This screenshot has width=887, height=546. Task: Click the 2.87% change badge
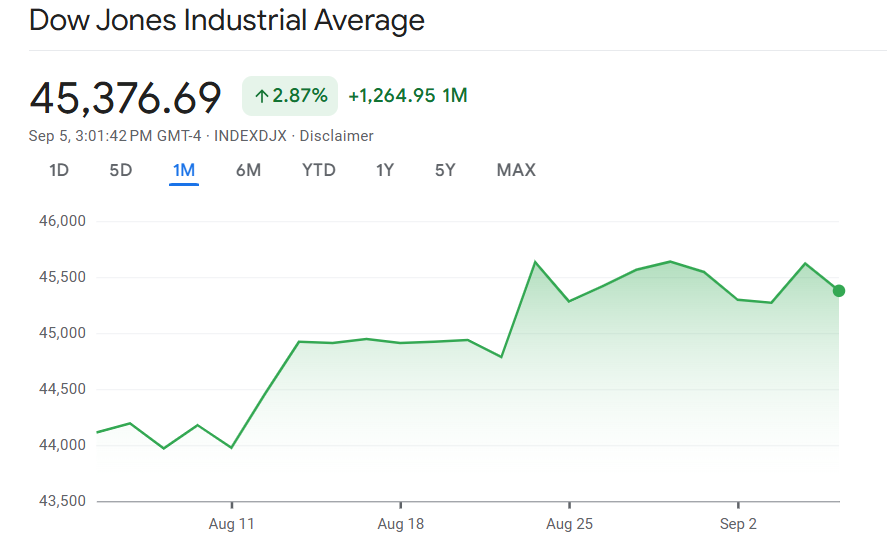(290, 96)
